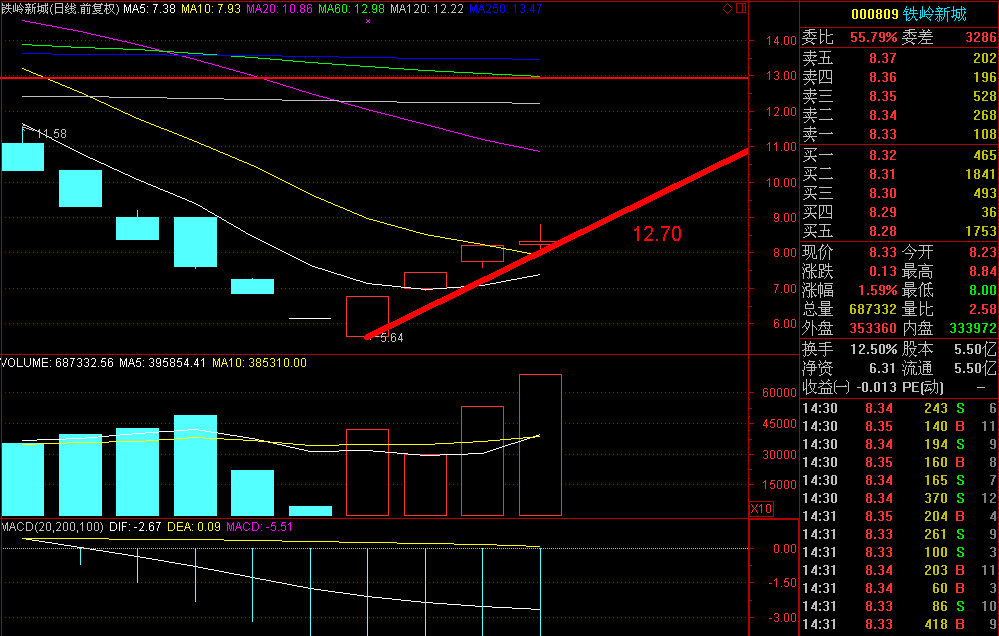This screenshot has height=636, width=999.
Task: Click the cyan candle marked 11.58 high
Action: pos(23,156)
